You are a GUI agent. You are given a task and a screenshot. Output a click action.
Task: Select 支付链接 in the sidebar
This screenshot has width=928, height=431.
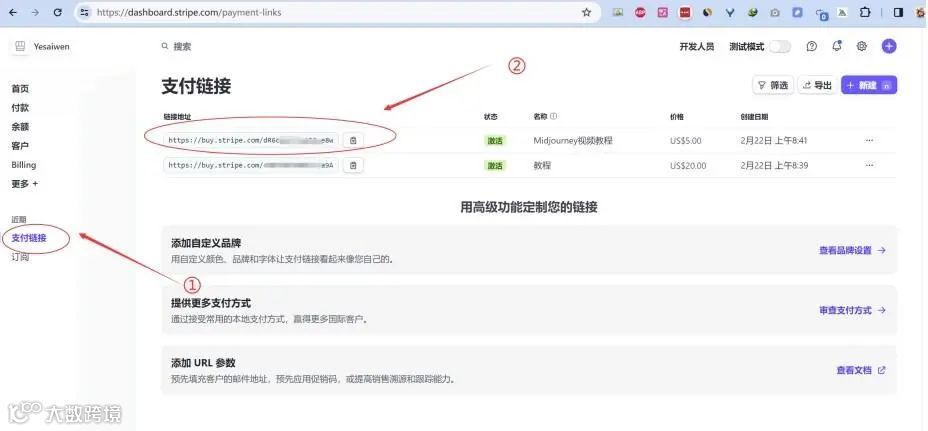click(x=29, y=238)
